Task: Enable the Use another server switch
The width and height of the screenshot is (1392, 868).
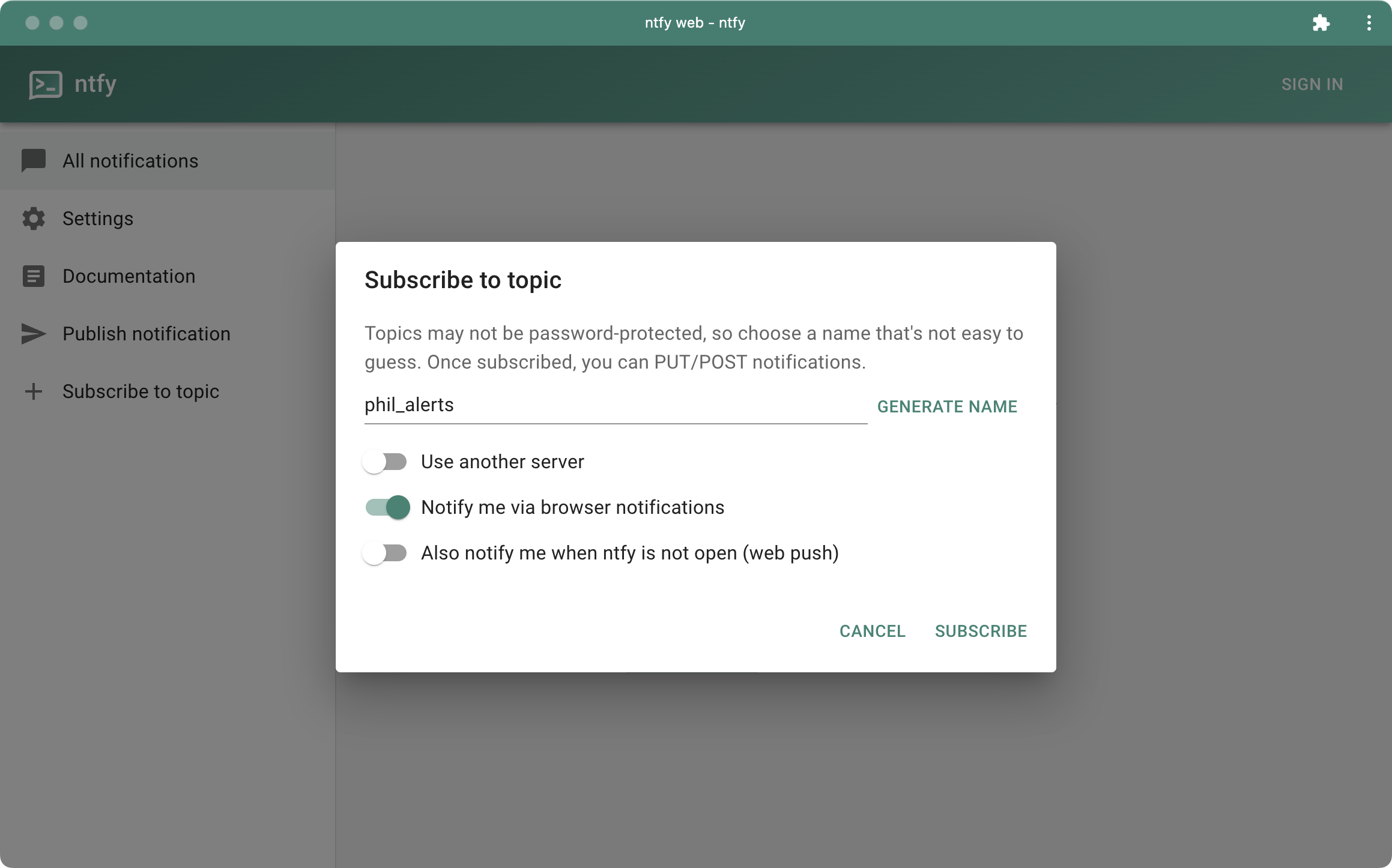Action: coord(385,462)
